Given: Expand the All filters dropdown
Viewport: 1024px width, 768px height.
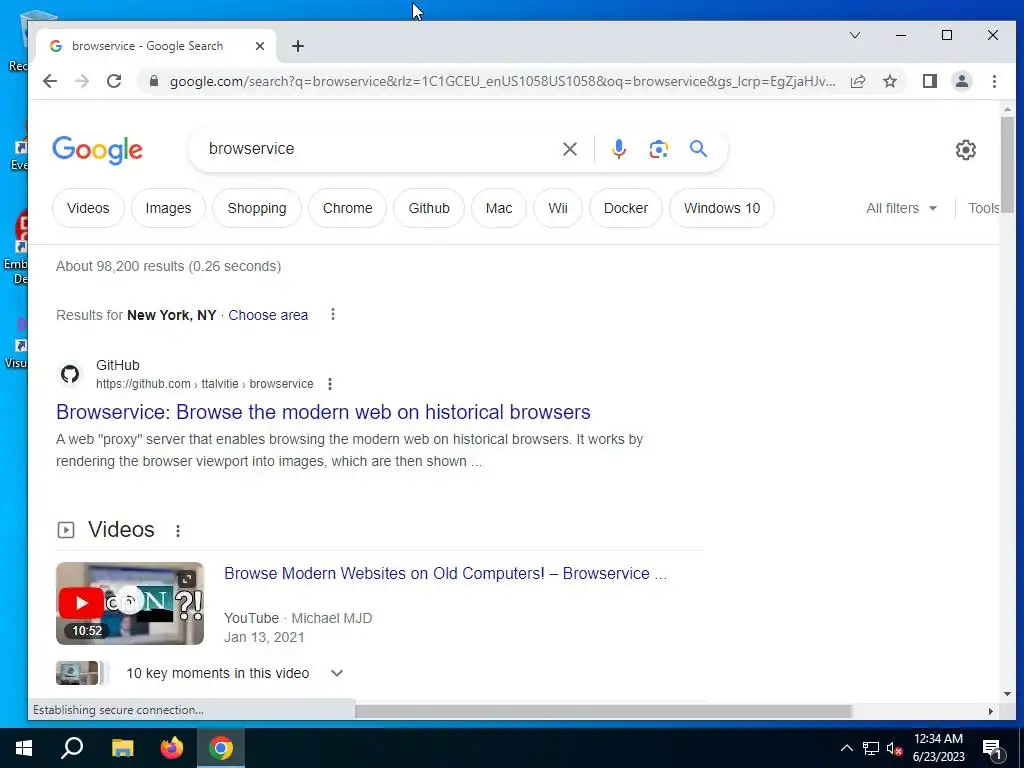Looking at the screenshot, I should coord(901,208).
